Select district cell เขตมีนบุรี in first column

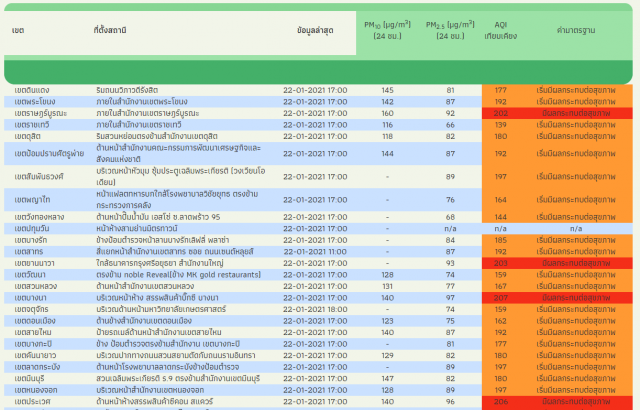click(31, 379)
